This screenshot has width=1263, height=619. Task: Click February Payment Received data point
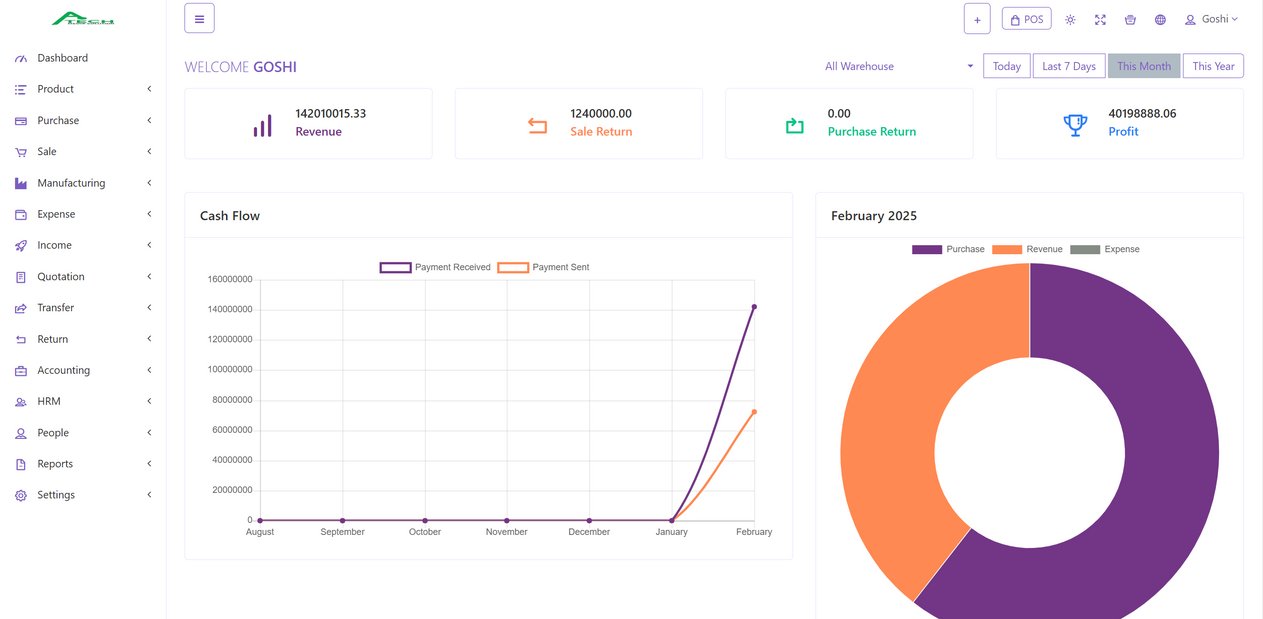[754, 307]
